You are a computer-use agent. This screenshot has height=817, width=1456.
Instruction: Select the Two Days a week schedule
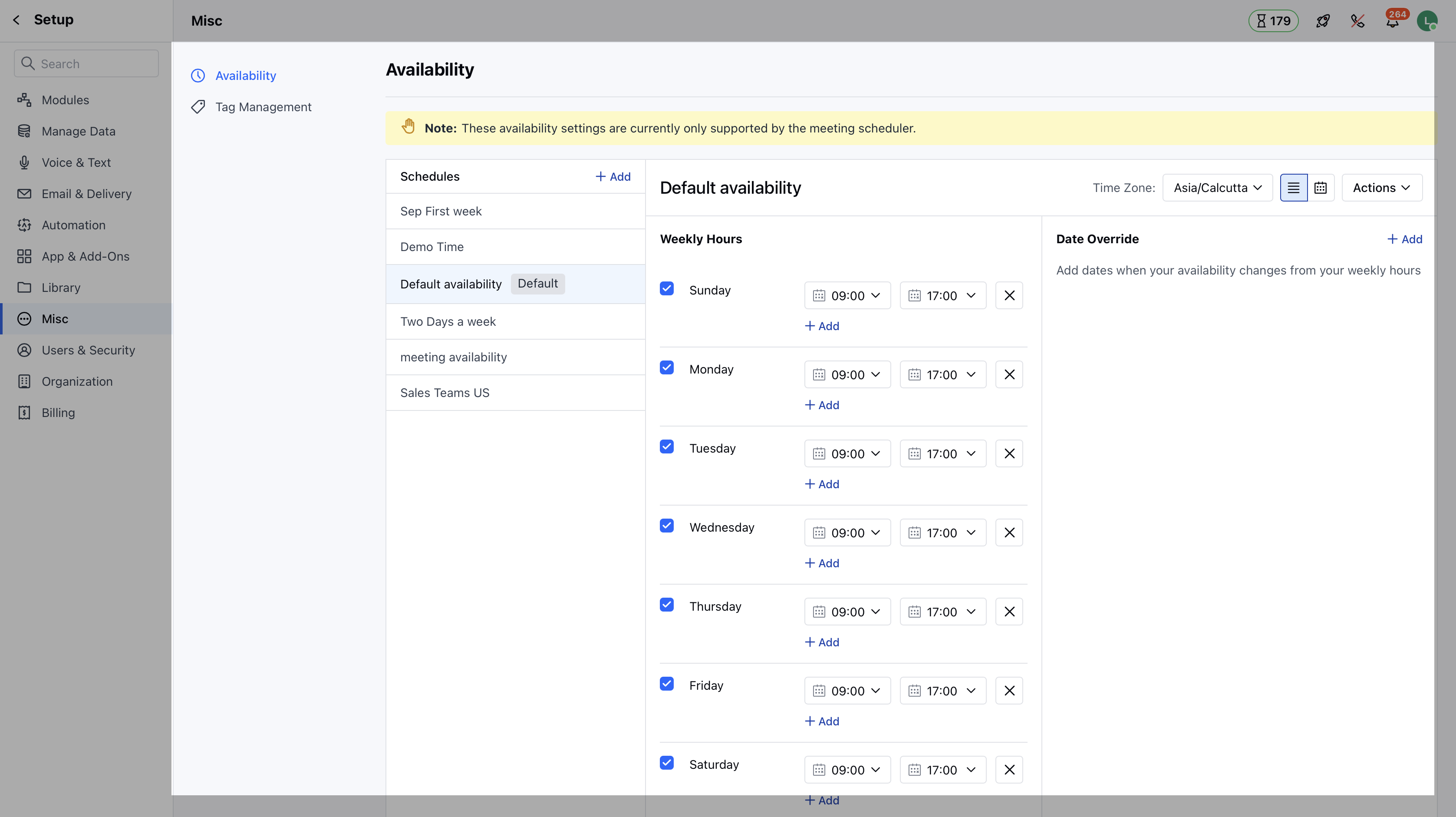[448, 322]
